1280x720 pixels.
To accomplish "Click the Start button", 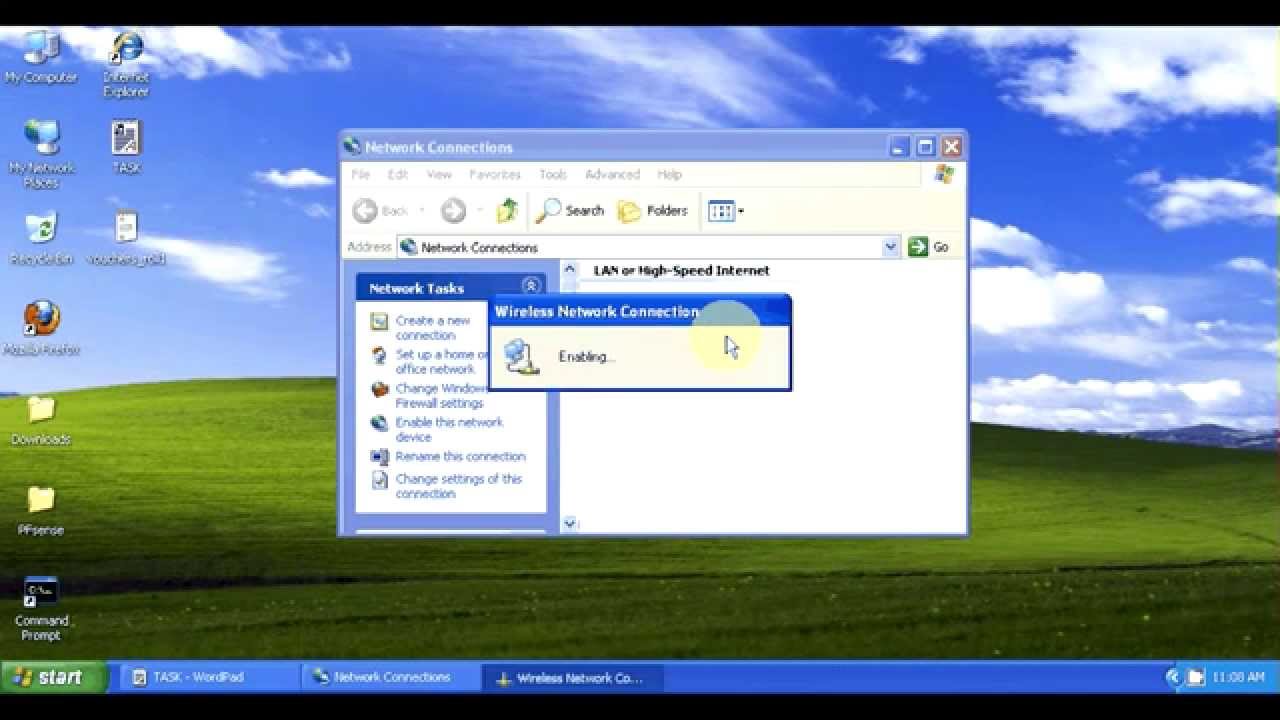I will [54, 677].
